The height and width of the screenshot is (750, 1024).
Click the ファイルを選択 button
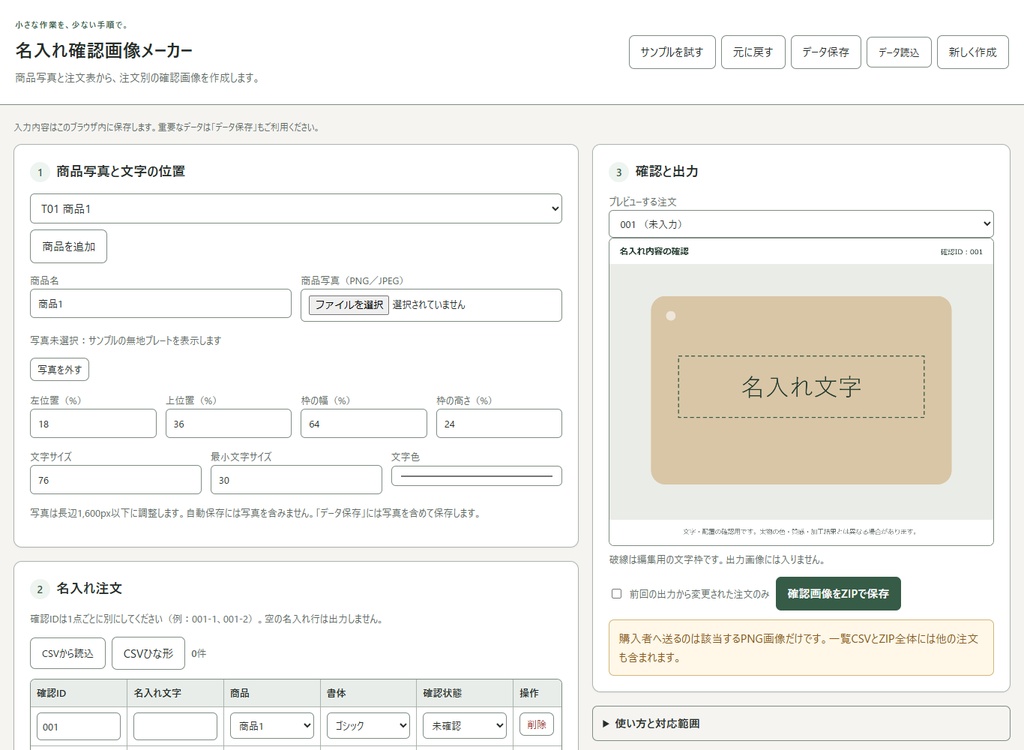coord(349,304)
